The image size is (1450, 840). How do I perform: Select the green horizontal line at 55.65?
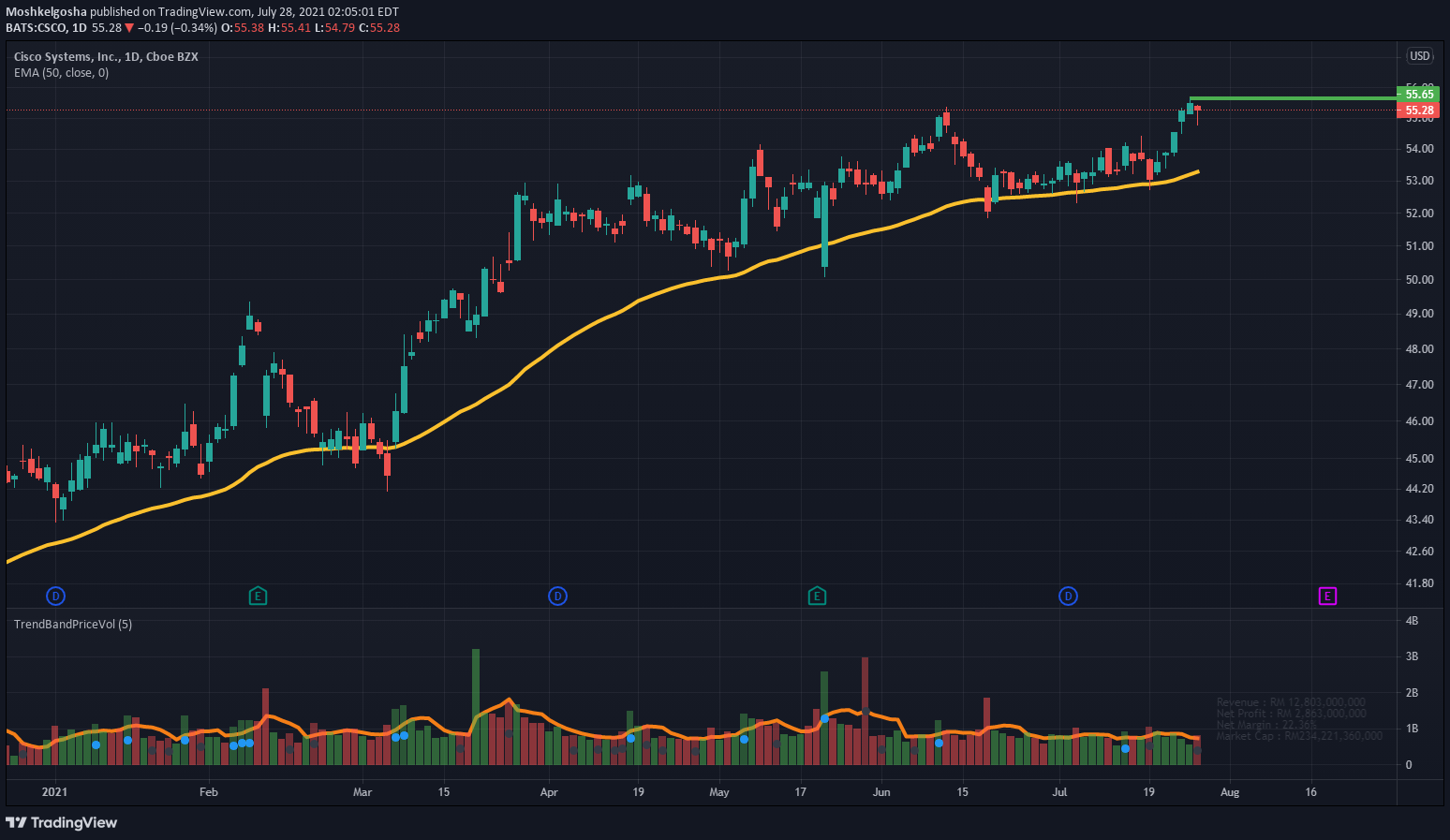click(1293, 97)
